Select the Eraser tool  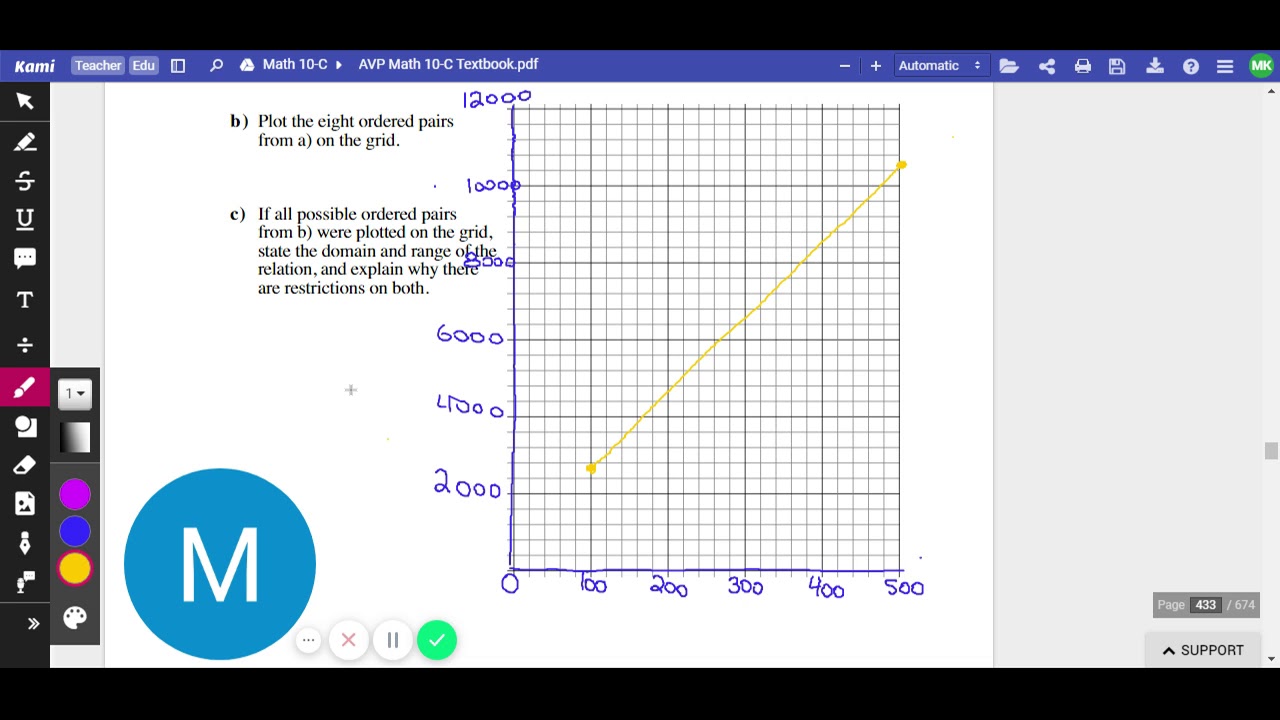point(25,465)
